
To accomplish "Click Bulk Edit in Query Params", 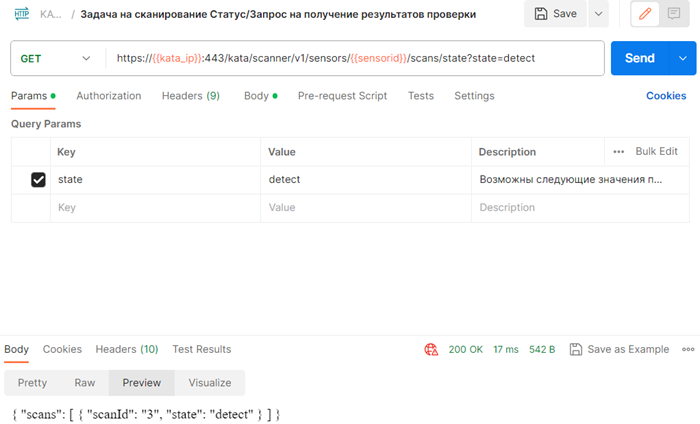I will point(657,152).
